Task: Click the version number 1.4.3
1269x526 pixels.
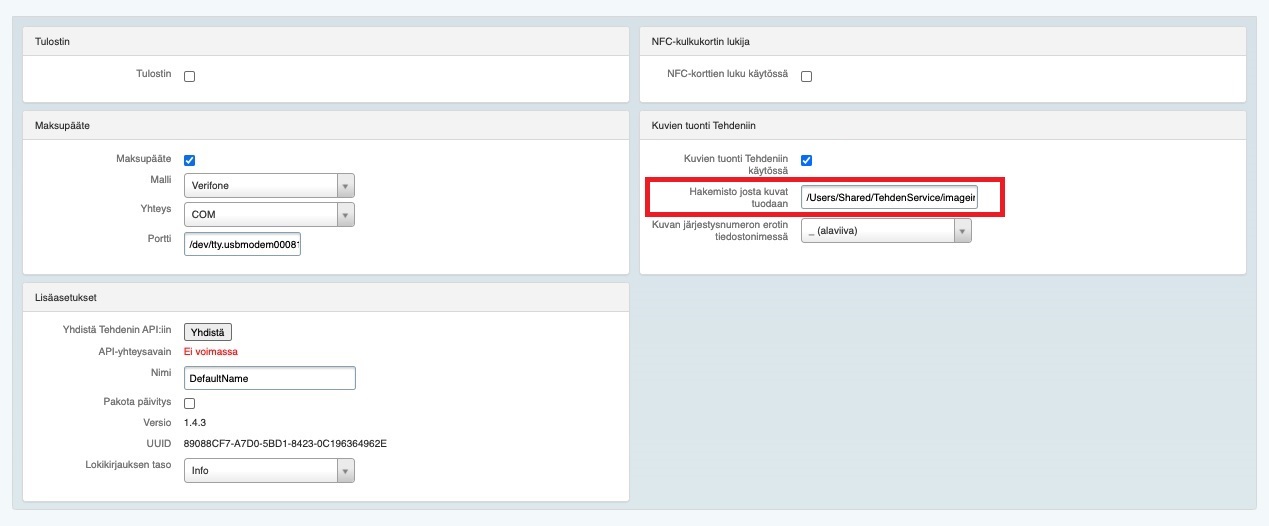Action: 195,423
